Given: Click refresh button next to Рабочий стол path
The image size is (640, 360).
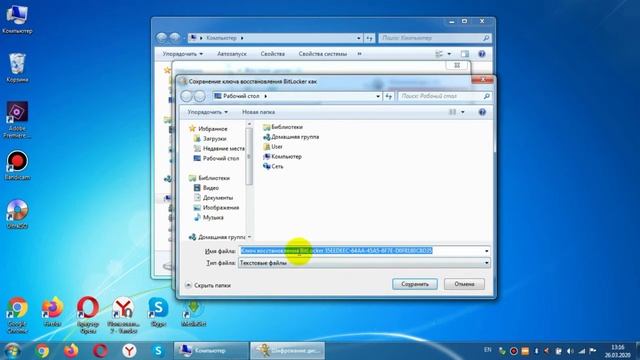Looking at the screenshot, I should (388, 96).
